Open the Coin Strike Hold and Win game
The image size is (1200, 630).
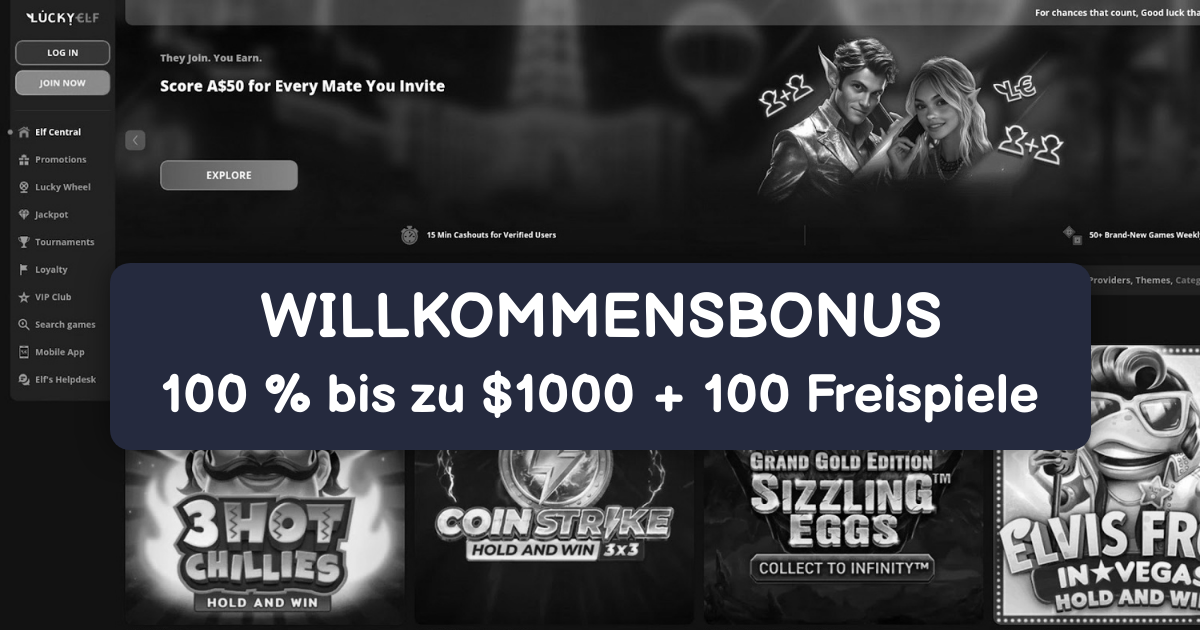pyautogui.click(x=554, y=536)
